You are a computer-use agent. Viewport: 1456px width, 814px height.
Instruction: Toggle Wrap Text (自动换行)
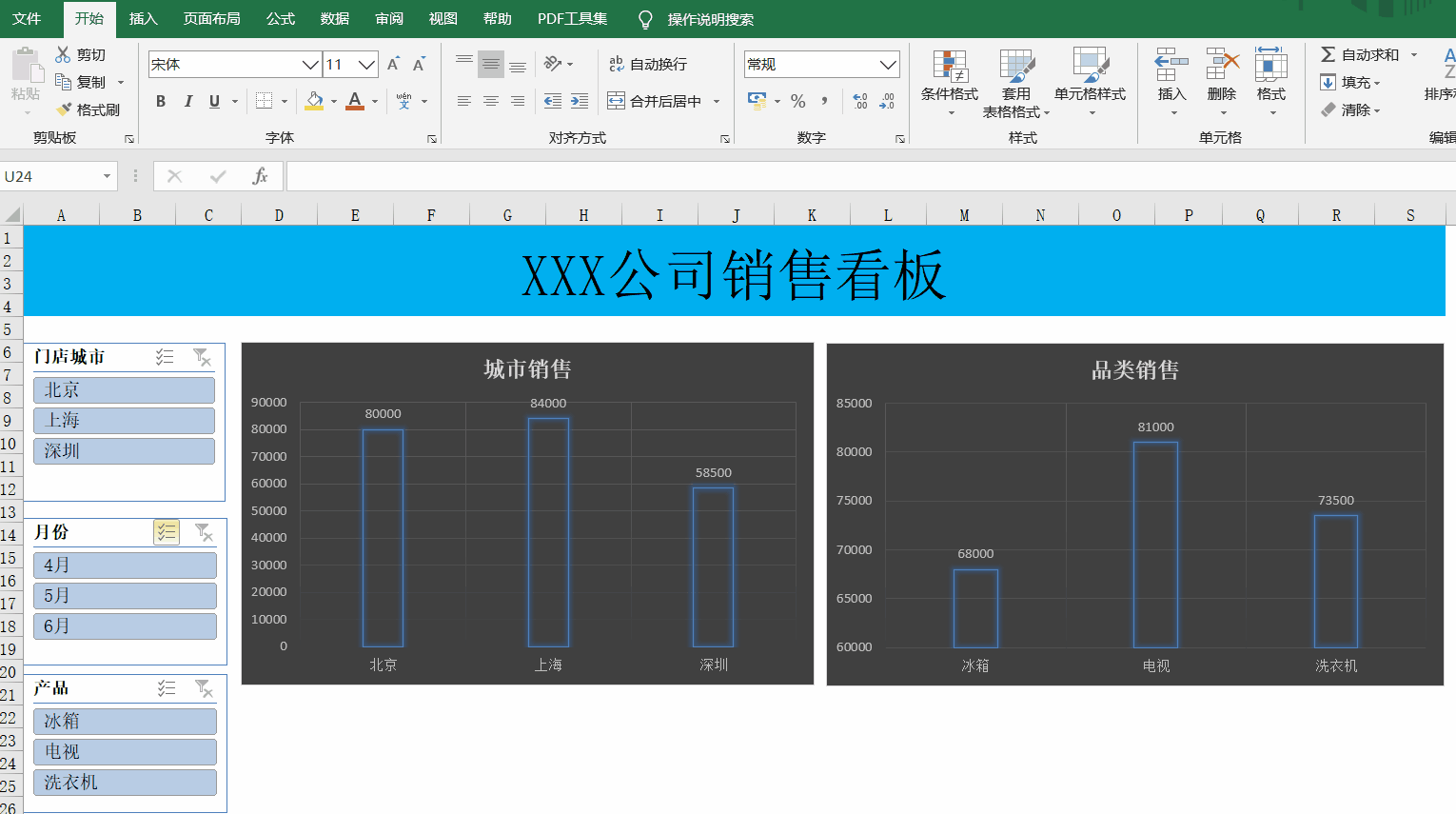point(648,64)
